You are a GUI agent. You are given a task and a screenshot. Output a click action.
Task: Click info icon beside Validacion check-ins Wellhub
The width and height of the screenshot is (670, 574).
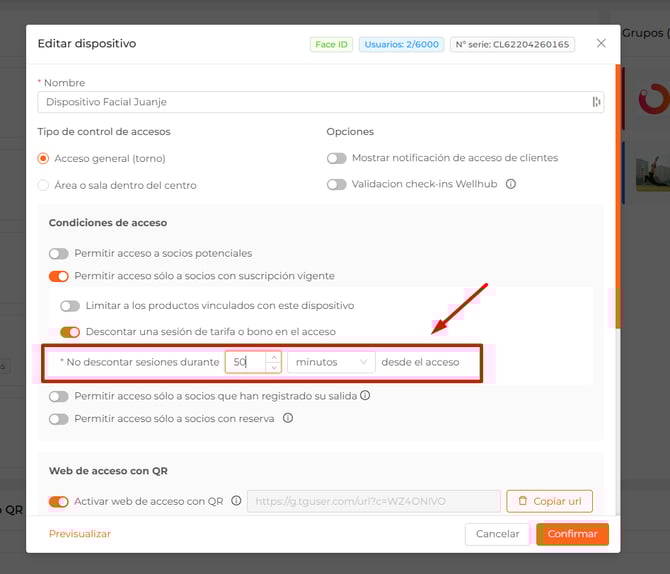[511, 184]
